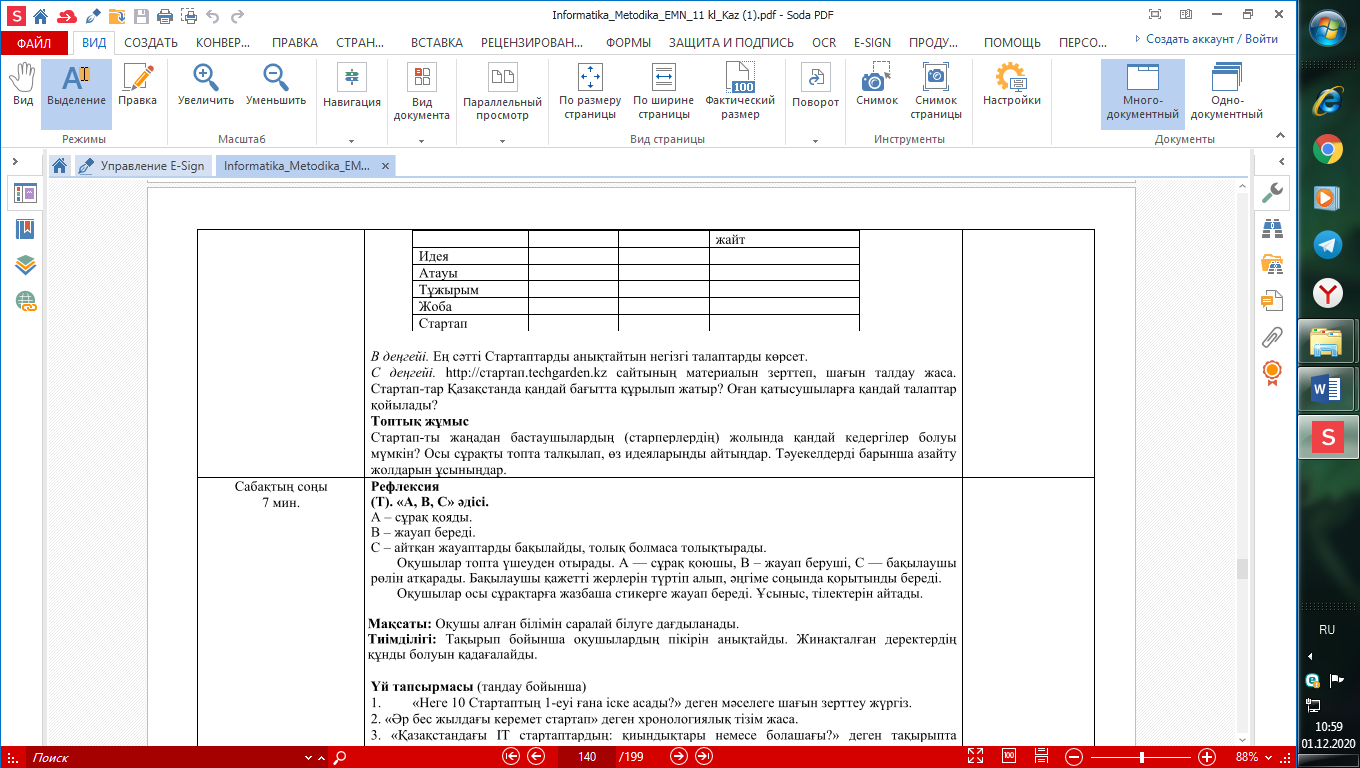Fit to width with По ширине страницы
The height and width of the screenshot is (768, 1360).
click(663, 92)
